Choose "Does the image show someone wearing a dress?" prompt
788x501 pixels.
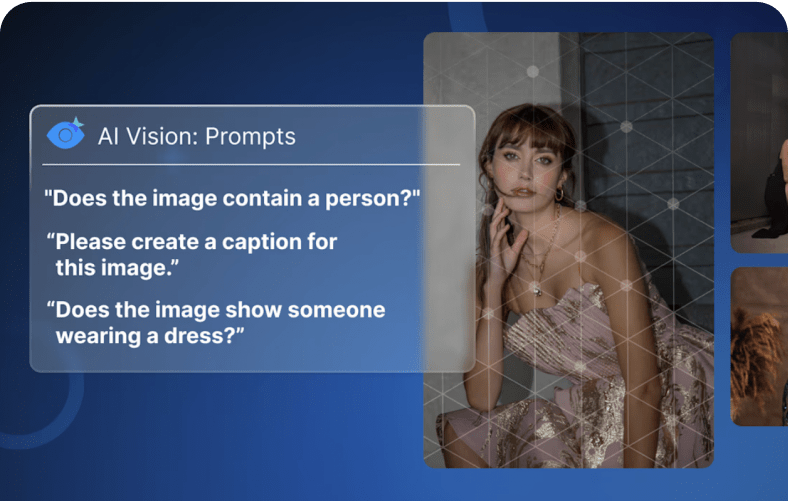pyautogui.click(x=216, y=323)
